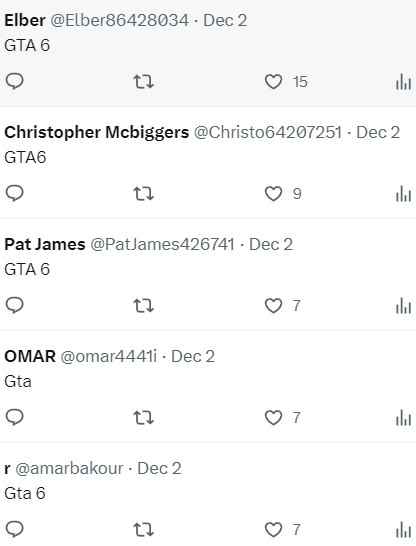
Task: Like Pat James' tweet
Action: click(273, 306)
